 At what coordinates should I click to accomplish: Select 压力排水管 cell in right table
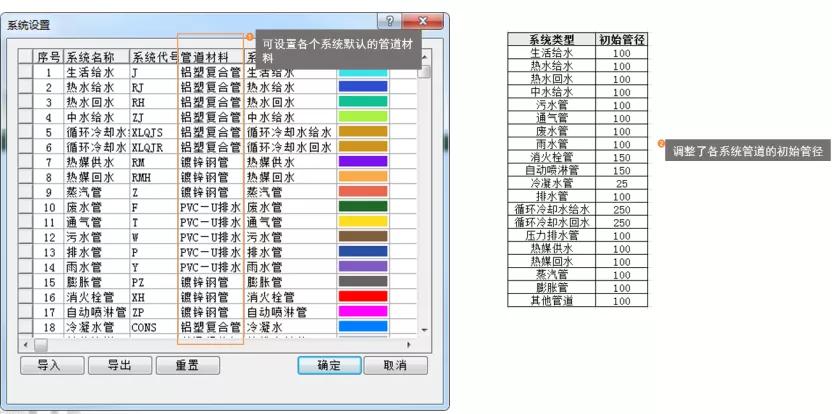[x=551, y=236]
